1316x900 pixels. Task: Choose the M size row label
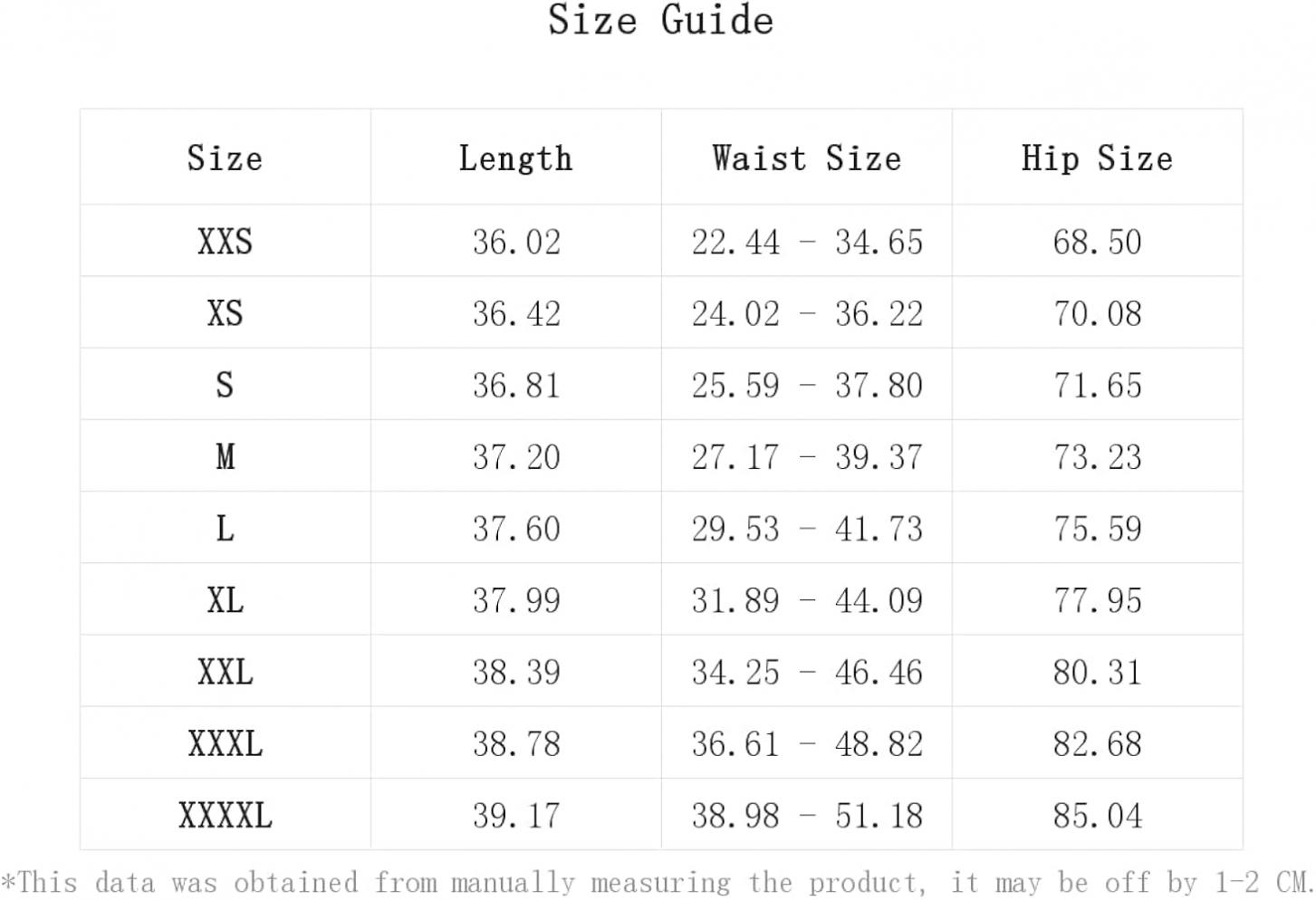[x=225, y=456]
